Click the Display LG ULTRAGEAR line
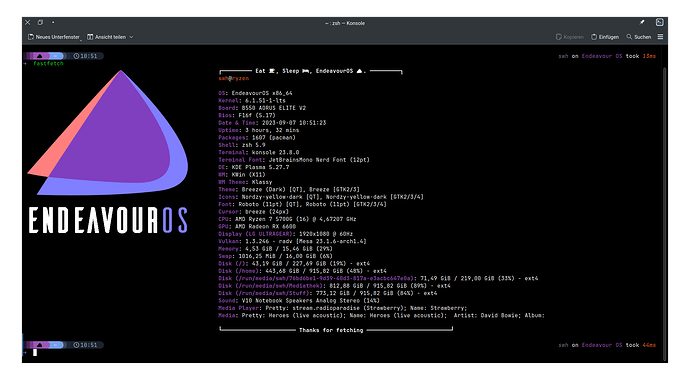690x389 pixels. point(286,234)
